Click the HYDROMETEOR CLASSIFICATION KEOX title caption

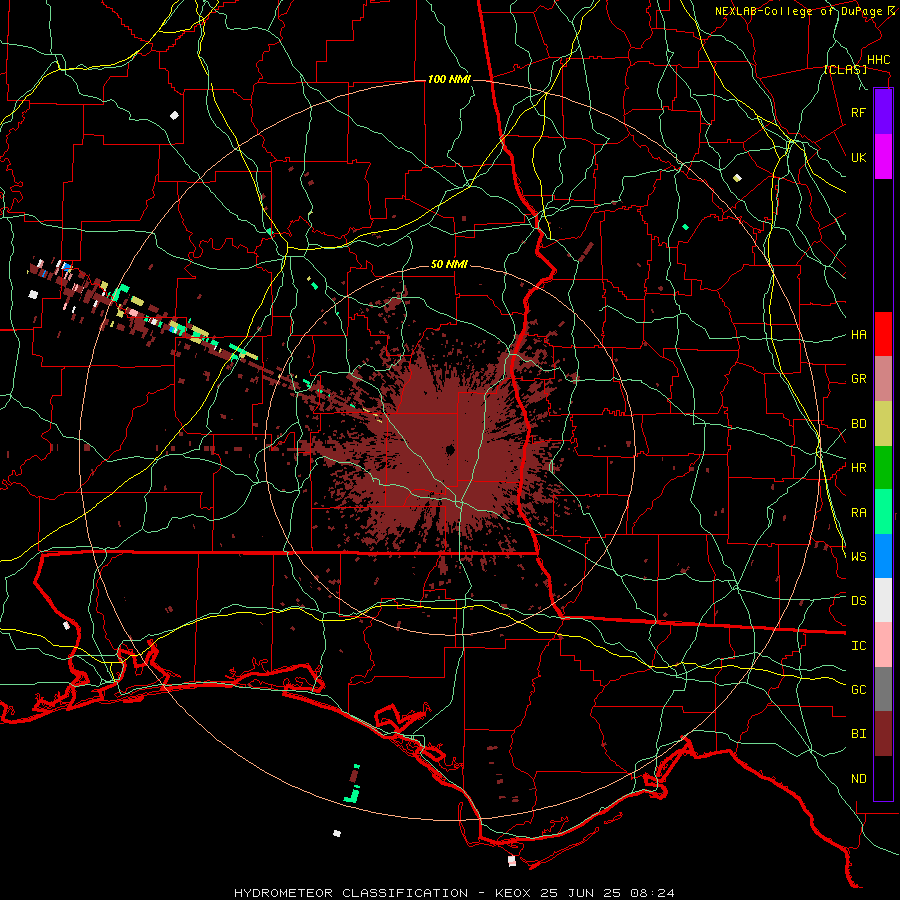tap(454, 893)
